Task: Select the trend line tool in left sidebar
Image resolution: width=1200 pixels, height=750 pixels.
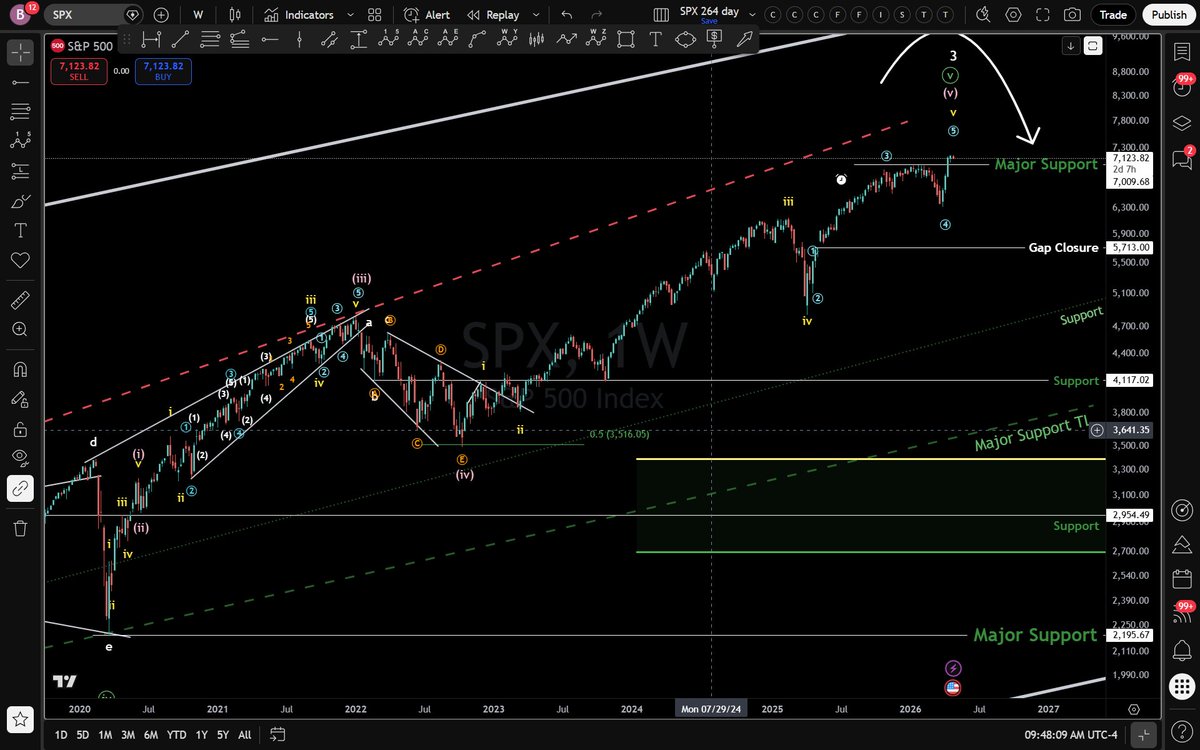Action: click(22, 80)
